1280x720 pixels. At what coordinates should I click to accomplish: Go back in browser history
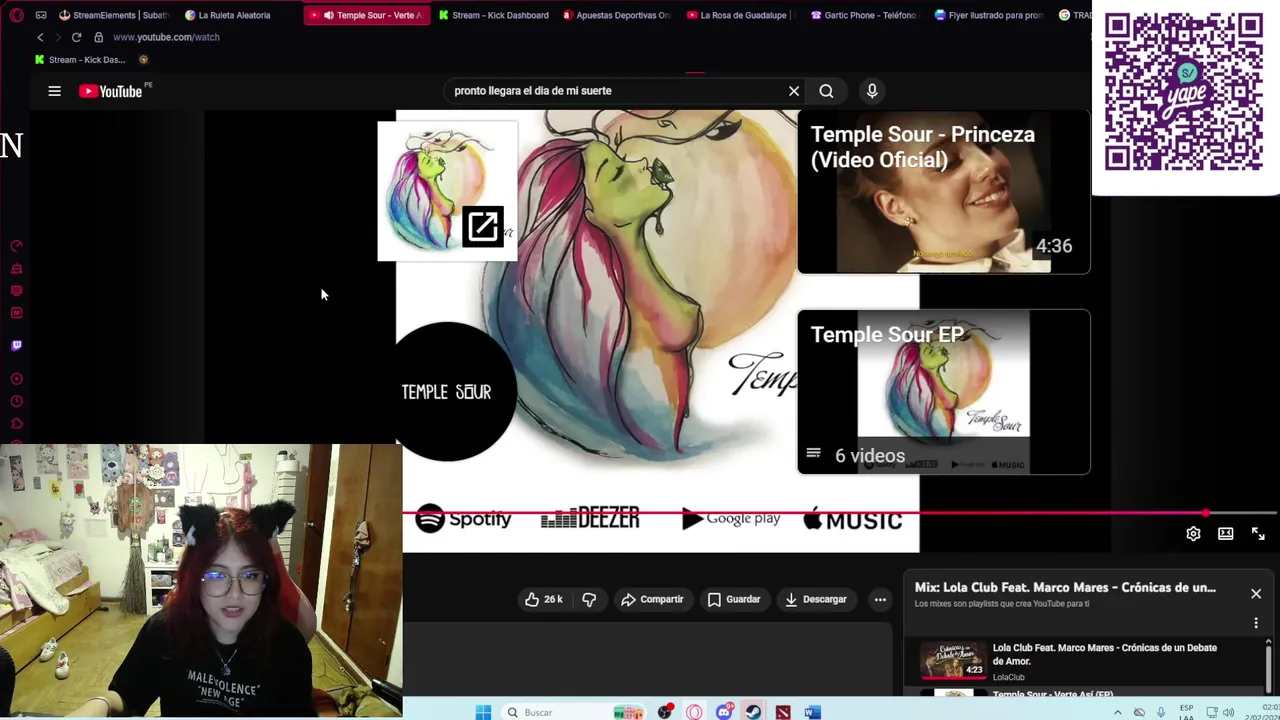tap(40, 37)
